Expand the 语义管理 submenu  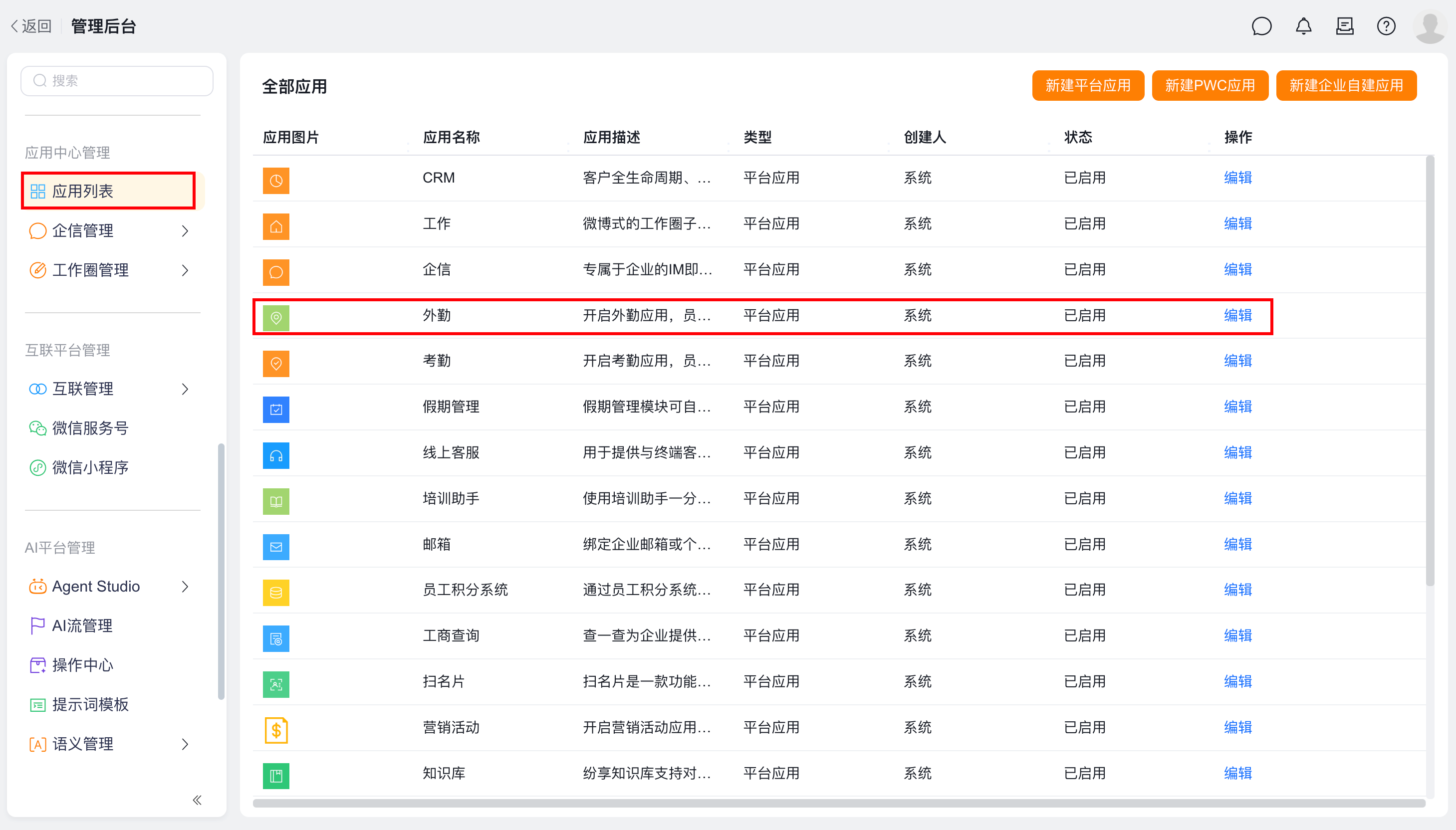coord(185,745)
